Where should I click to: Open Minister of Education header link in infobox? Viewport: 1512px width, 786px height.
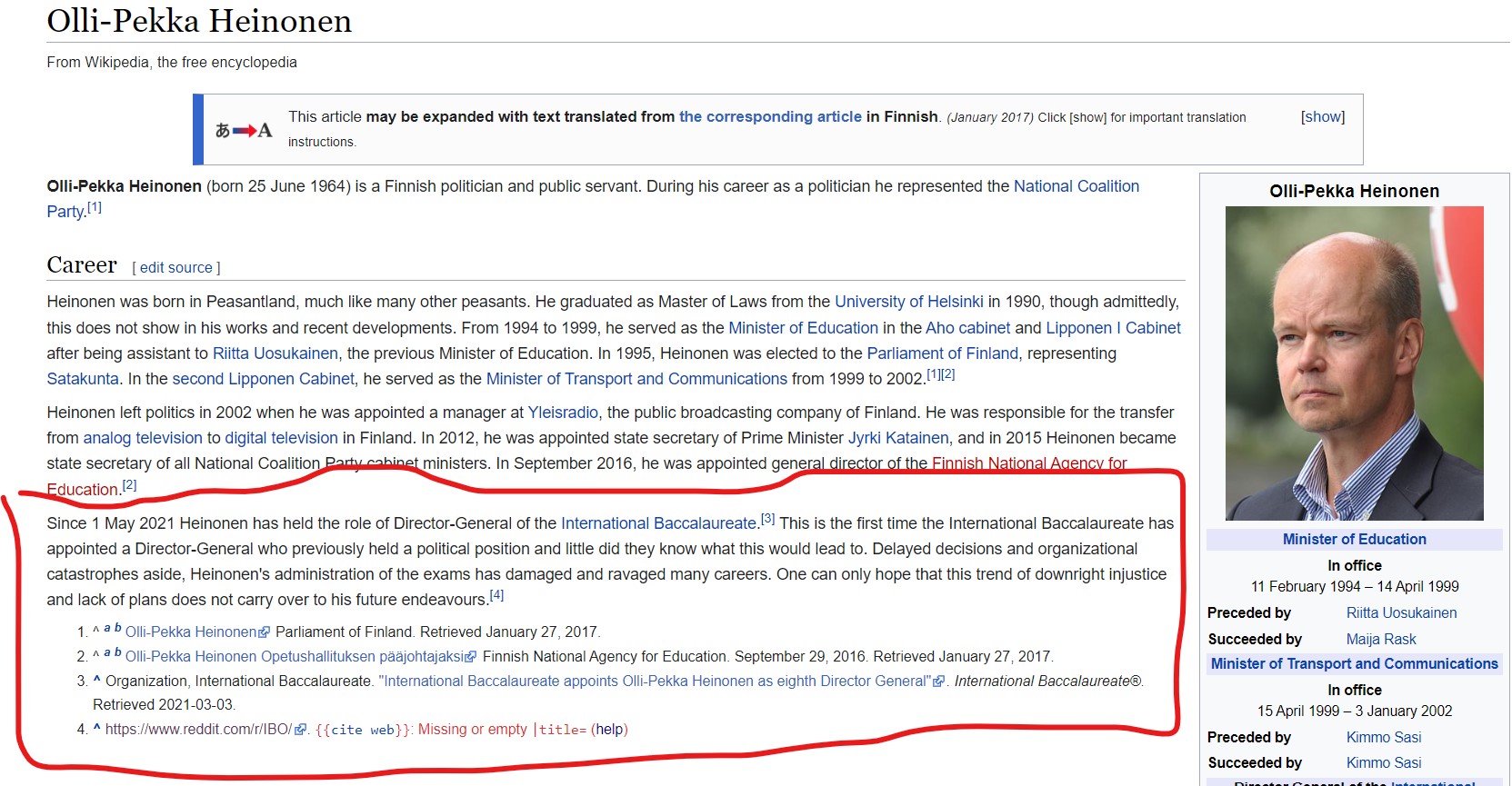(x=1355, y=540)
